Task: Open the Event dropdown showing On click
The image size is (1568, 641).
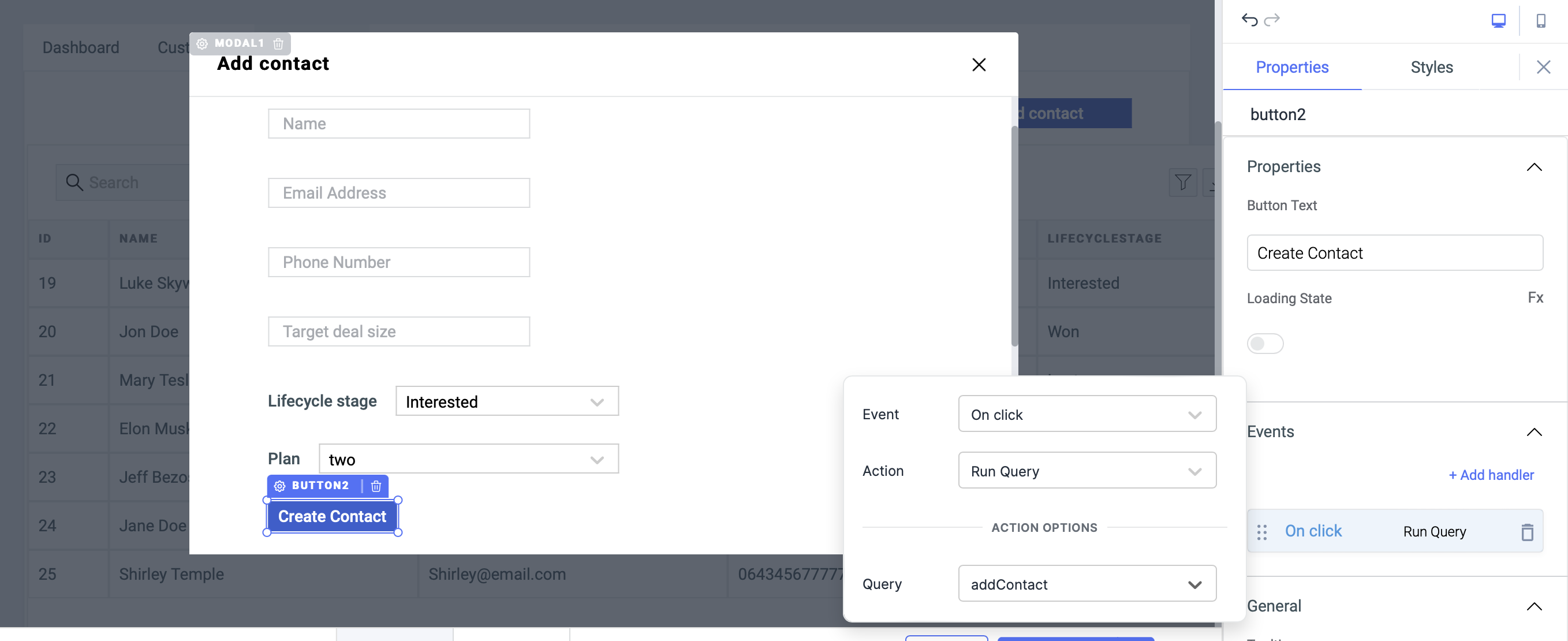Action: click(1087, 414)
